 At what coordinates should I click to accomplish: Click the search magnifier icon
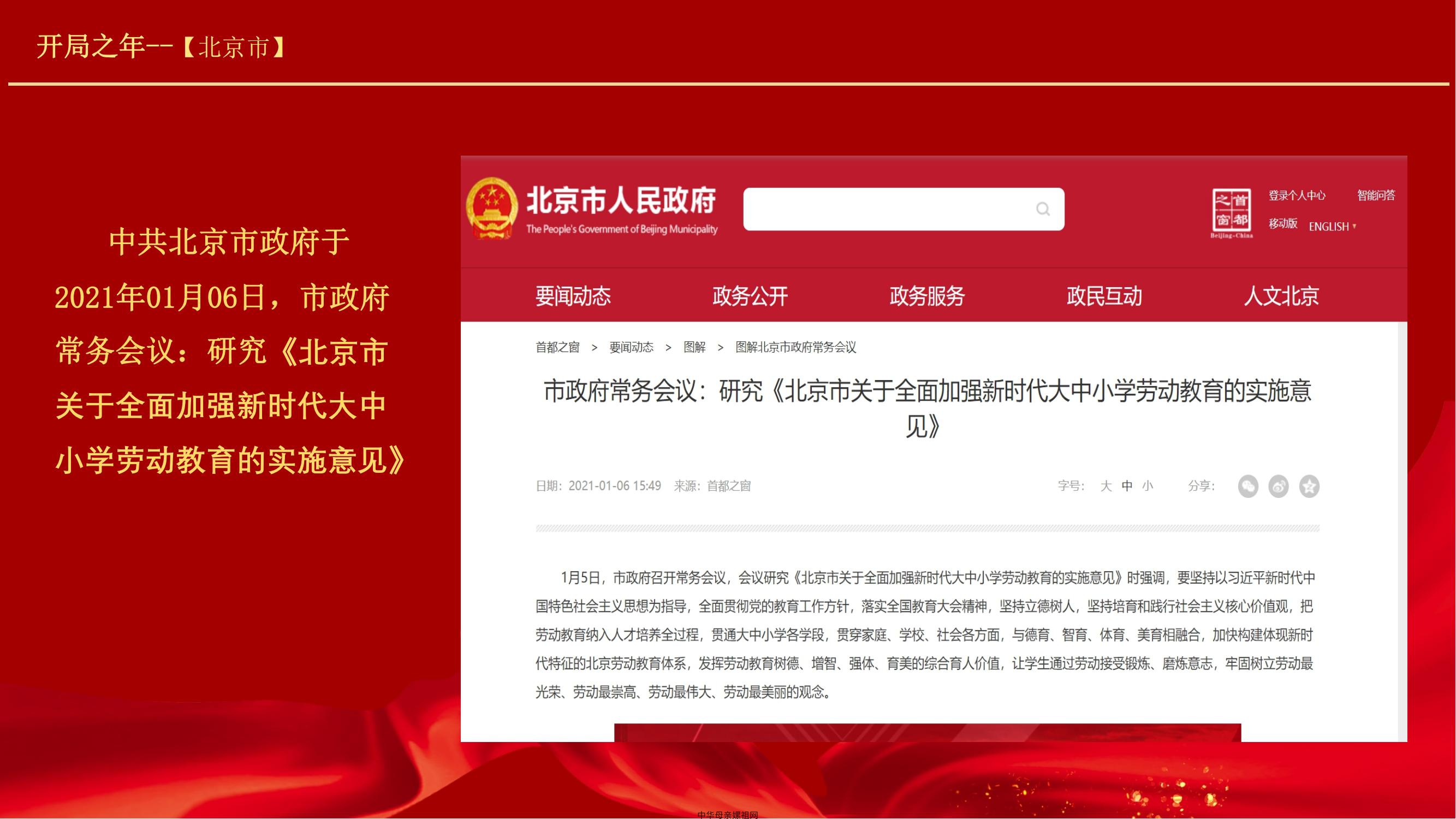click(1043, 209)
